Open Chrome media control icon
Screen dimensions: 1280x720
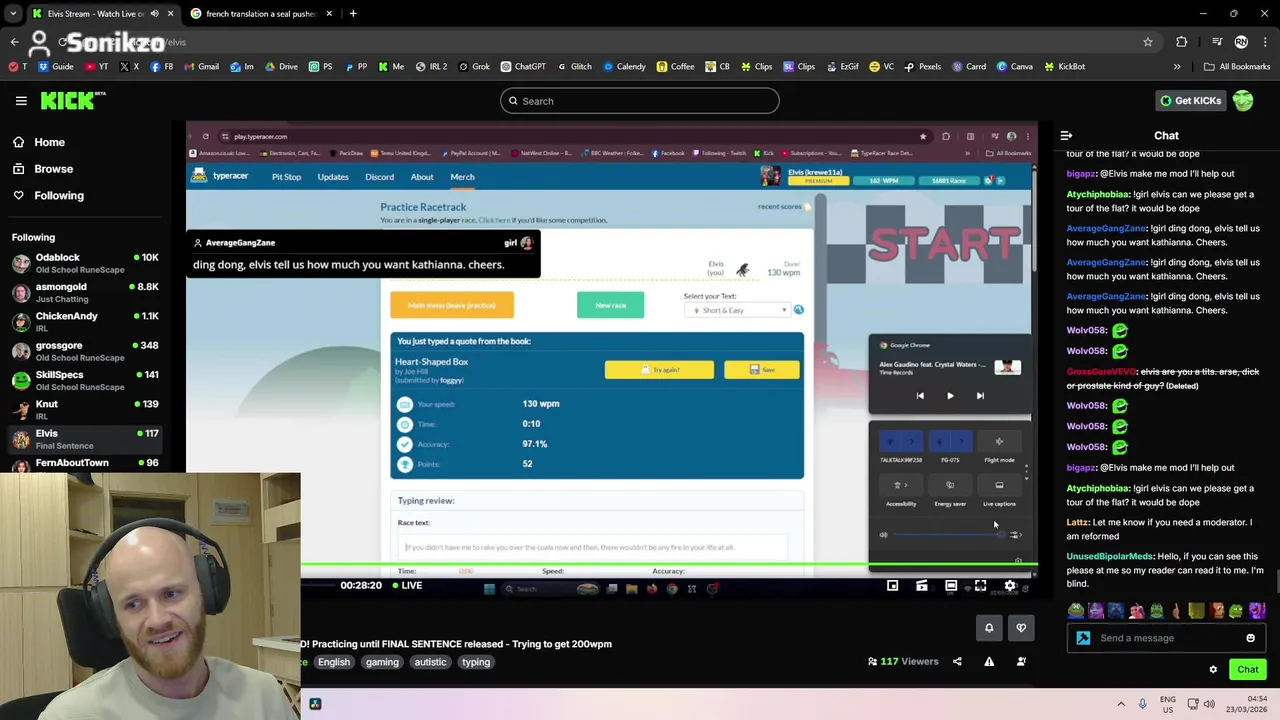(x=1217, y=42)
